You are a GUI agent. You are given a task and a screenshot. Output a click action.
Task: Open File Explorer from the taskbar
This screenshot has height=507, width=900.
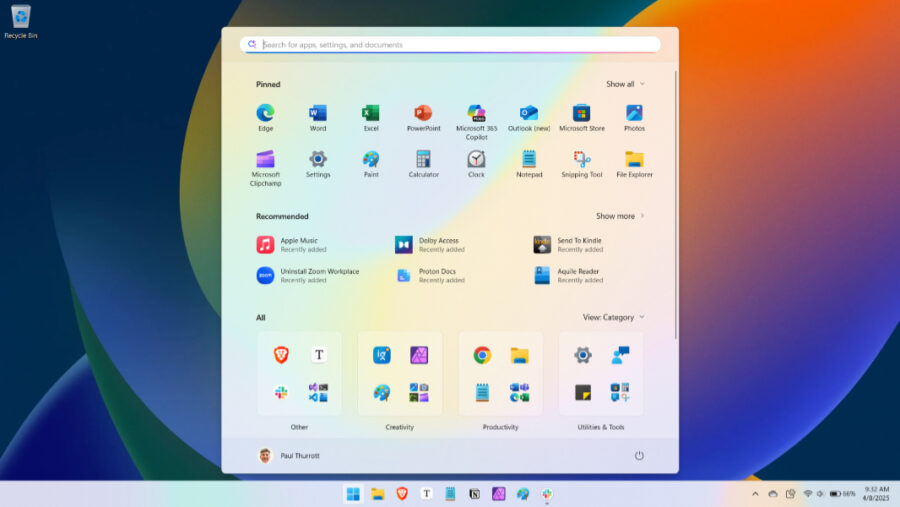point(378,494)
